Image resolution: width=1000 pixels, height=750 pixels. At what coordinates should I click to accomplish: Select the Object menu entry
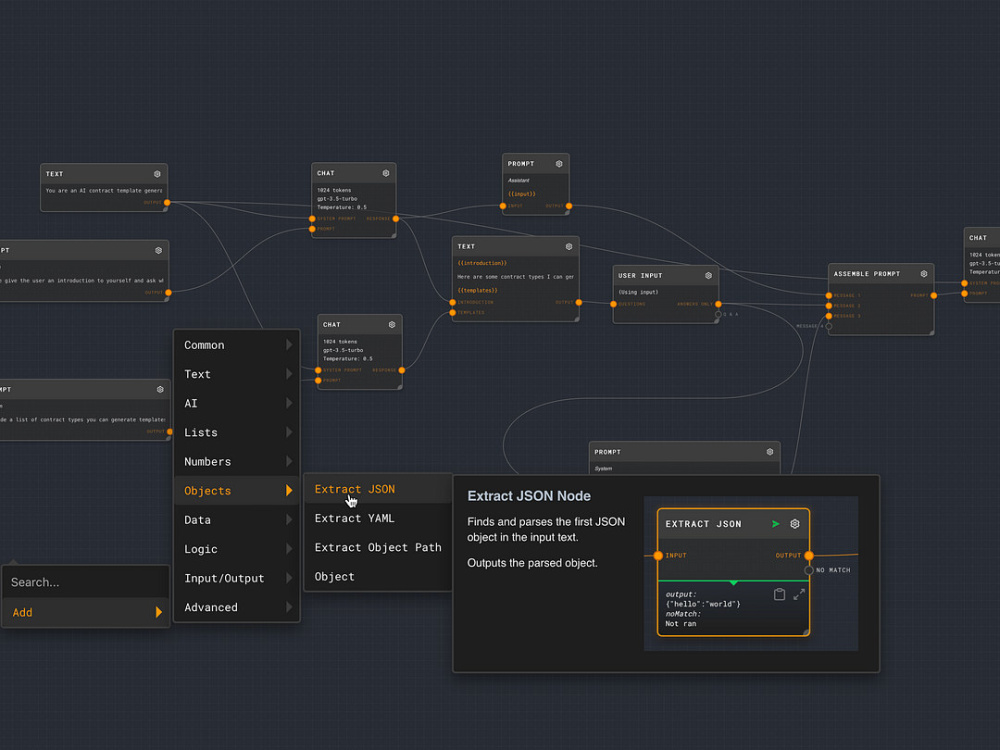[x=378, y=577]
